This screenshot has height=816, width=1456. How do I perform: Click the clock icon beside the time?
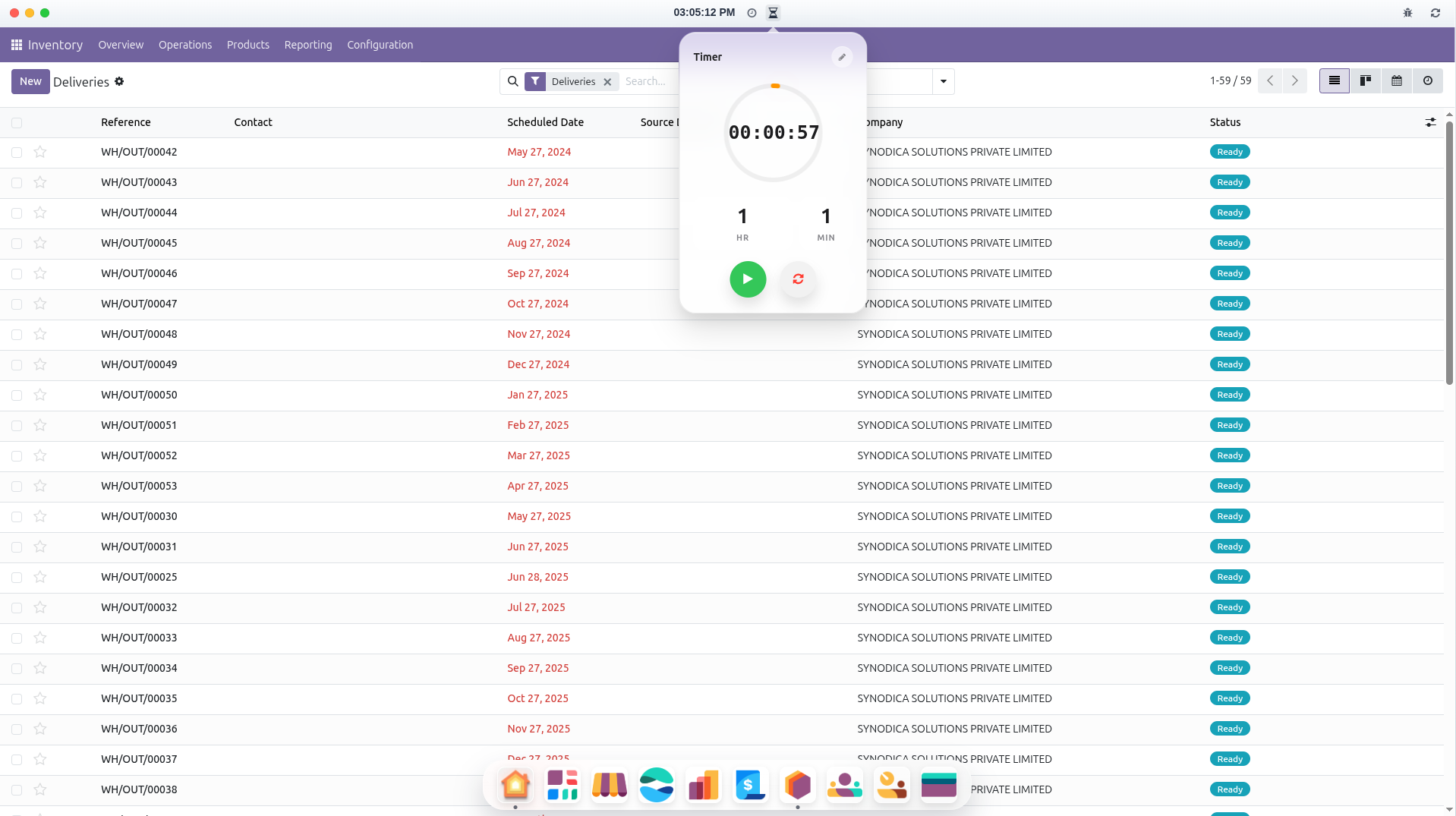coord(752,13)
